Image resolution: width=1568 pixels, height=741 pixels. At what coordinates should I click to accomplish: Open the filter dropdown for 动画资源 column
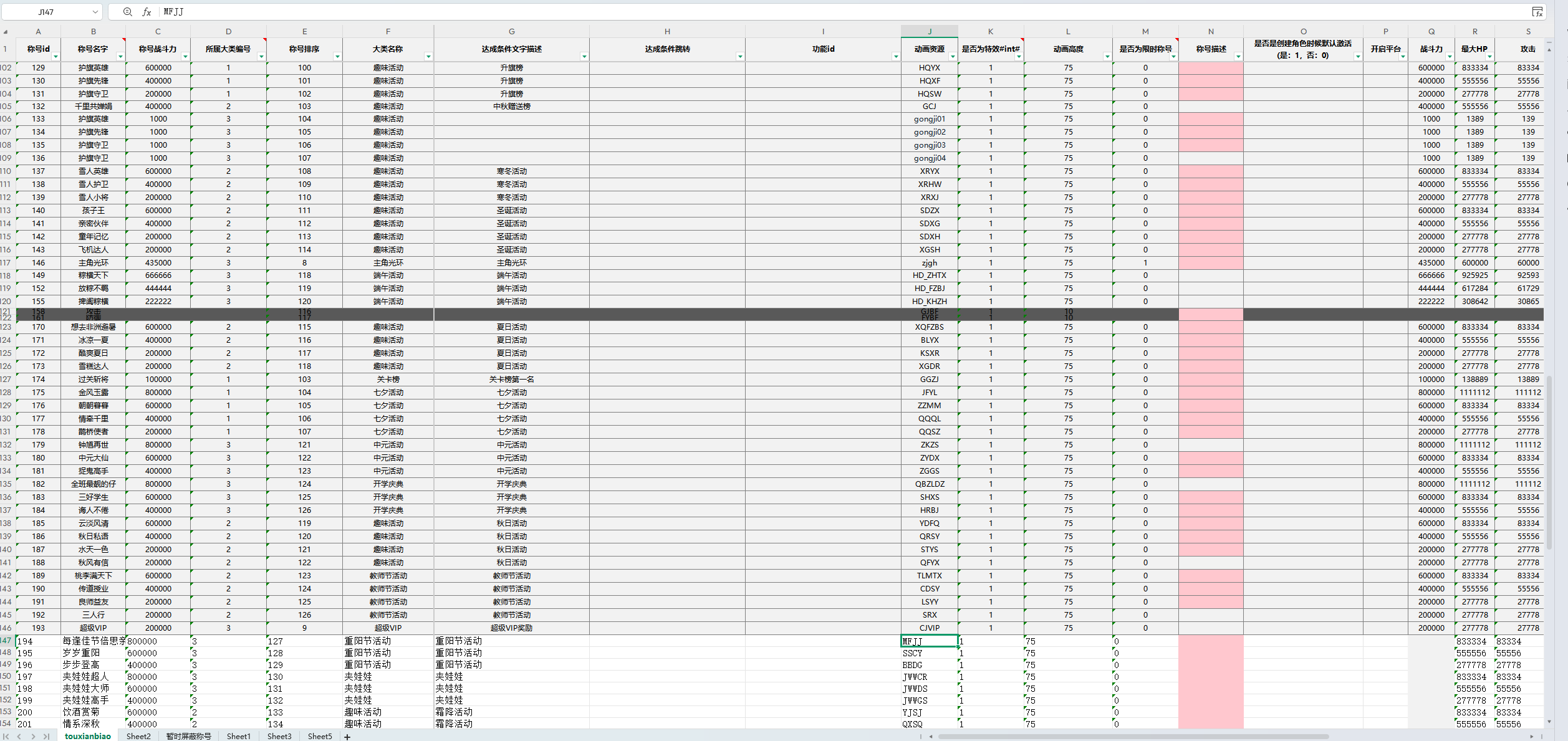click(x=953, y=57)
